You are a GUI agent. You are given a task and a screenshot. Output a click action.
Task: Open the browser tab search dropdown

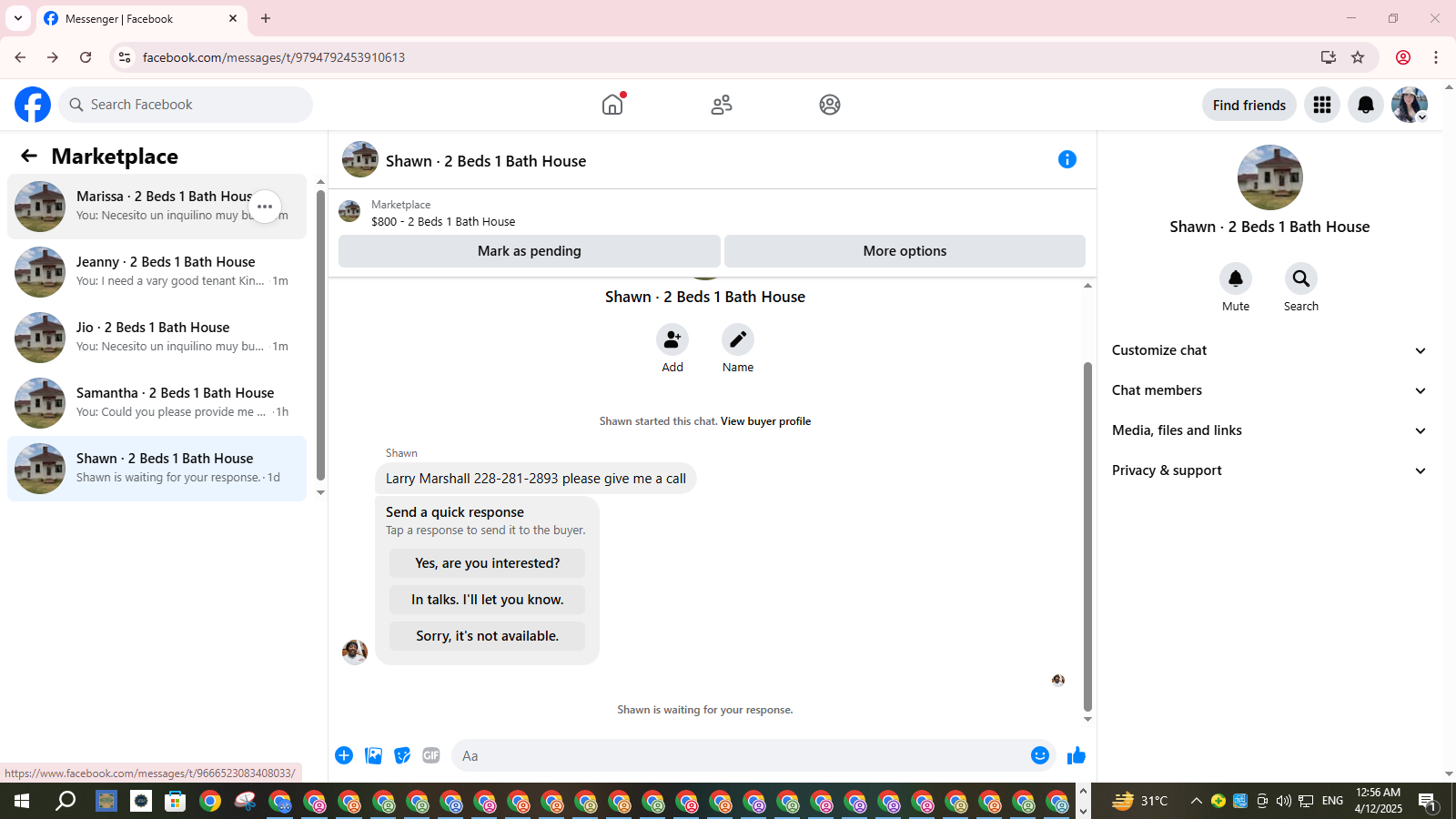point(18,18)
